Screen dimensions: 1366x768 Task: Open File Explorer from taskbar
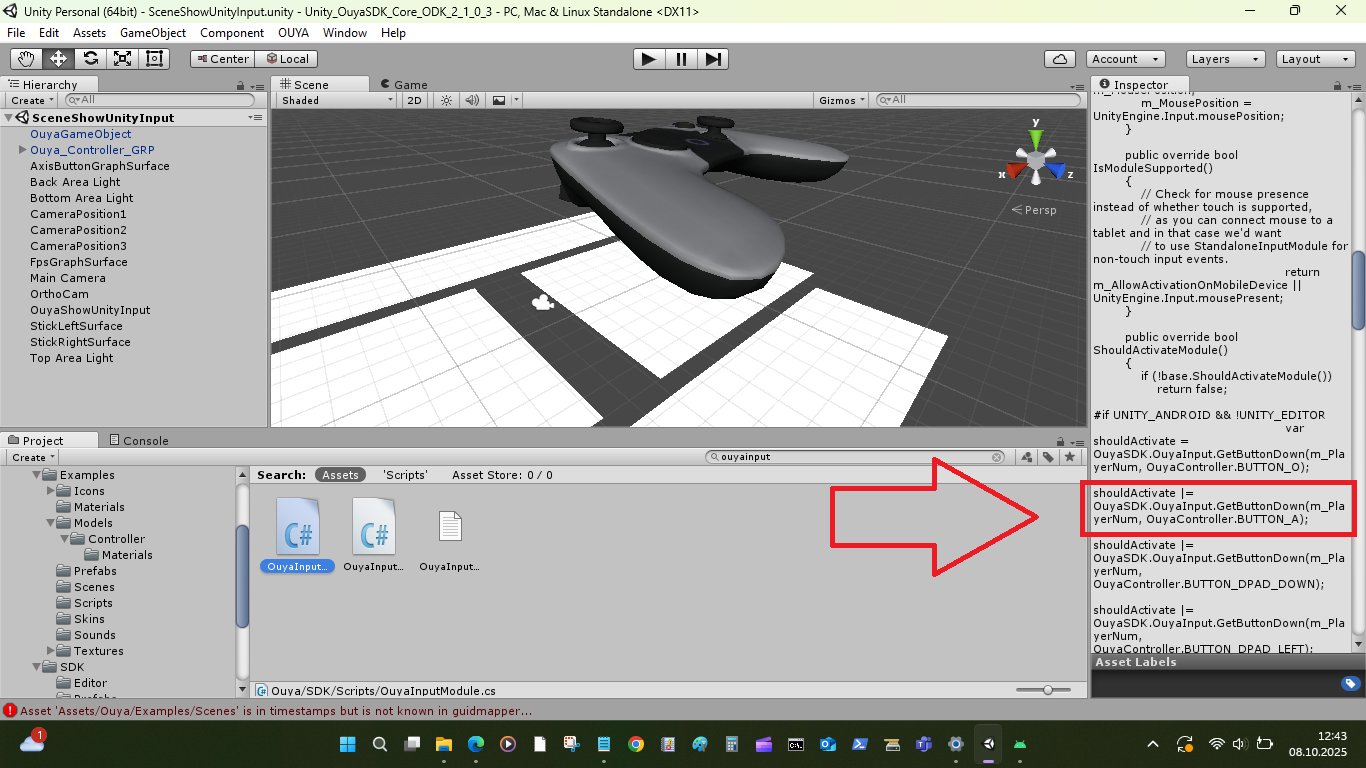click(x=443, y=744)
